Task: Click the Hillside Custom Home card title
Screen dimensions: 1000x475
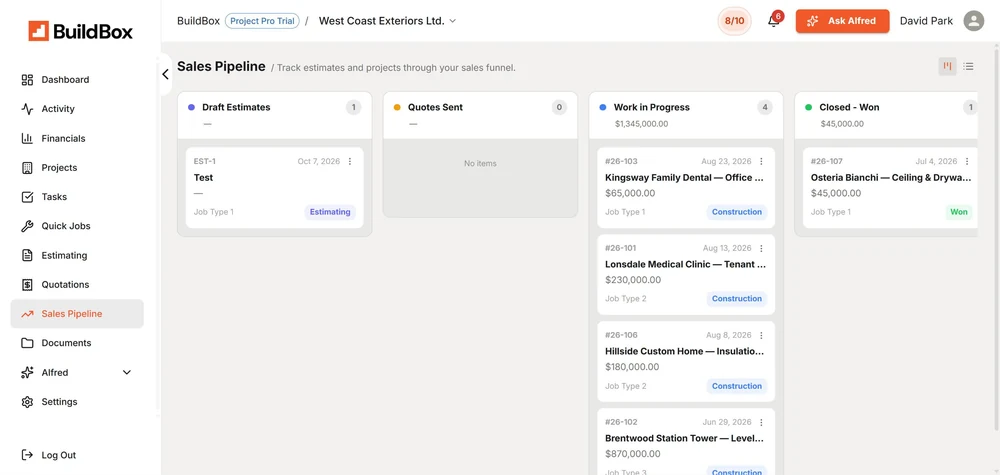Action: [684, 351]
